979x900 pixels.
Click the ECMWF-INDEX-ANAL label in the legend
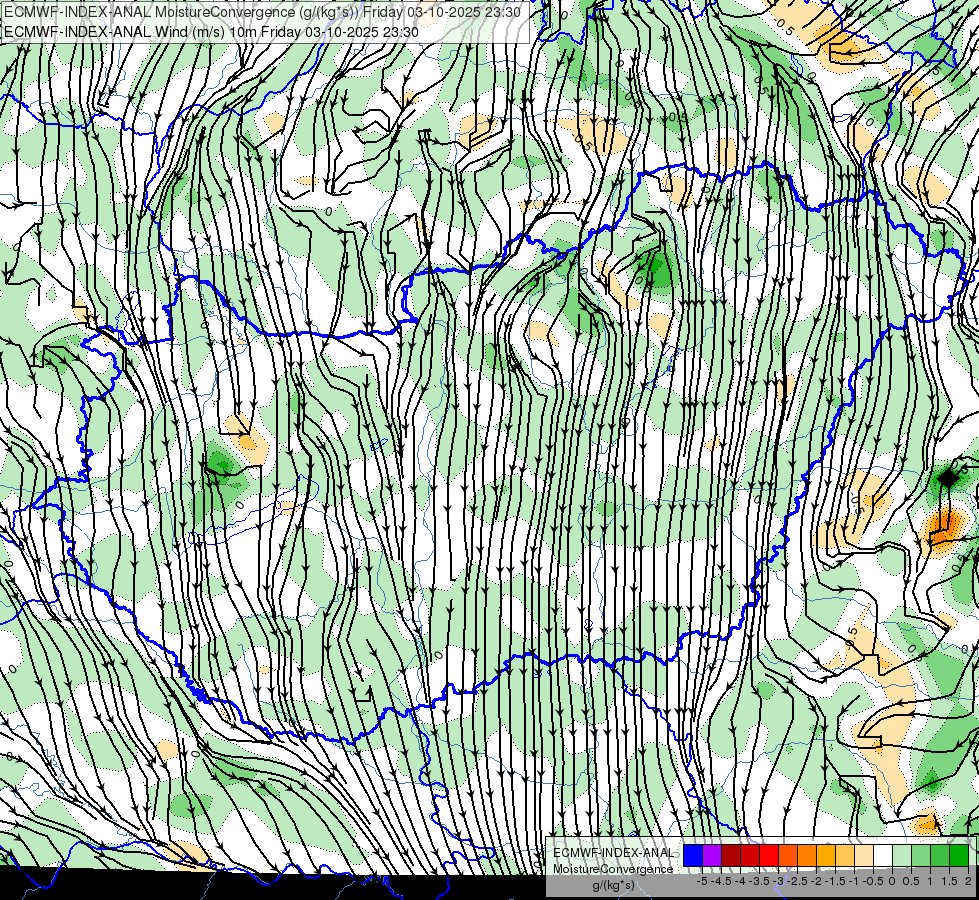tap(613, 853)
